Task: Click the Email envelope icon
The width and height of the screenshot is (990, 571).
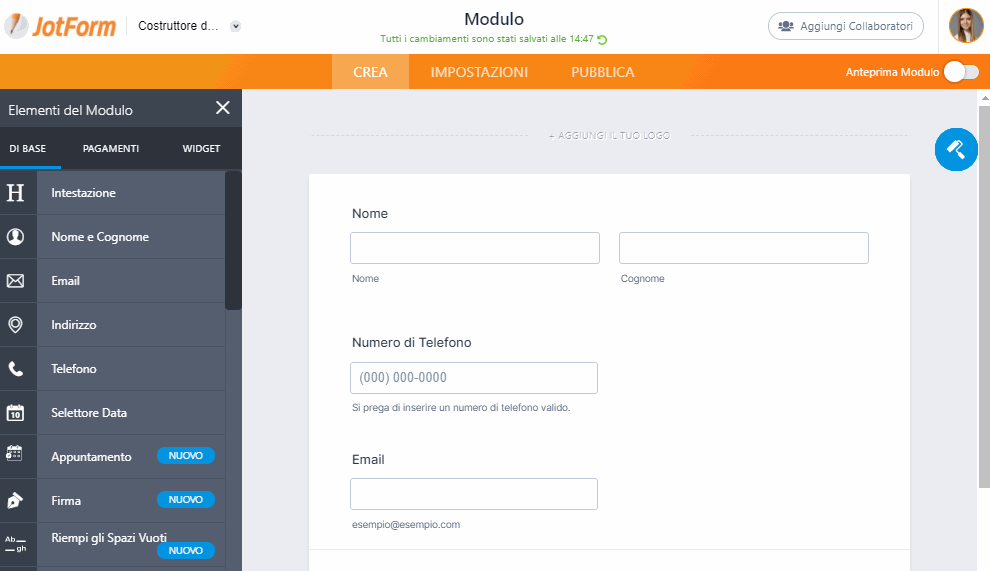Action: (16, 281)
